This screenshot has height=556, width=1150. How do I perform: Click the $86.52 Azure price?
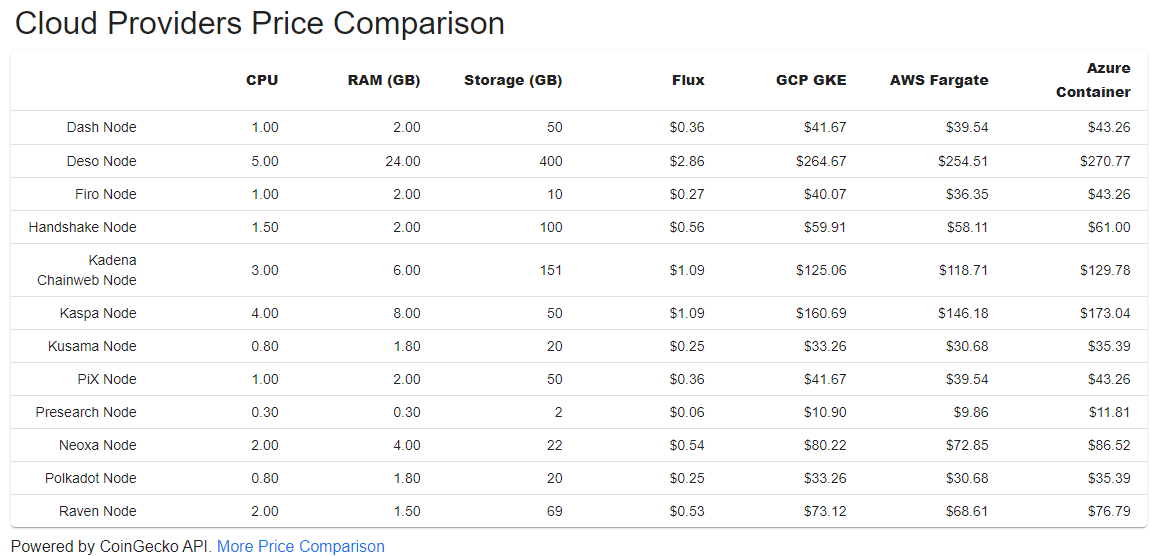(x=1110, y=445)
